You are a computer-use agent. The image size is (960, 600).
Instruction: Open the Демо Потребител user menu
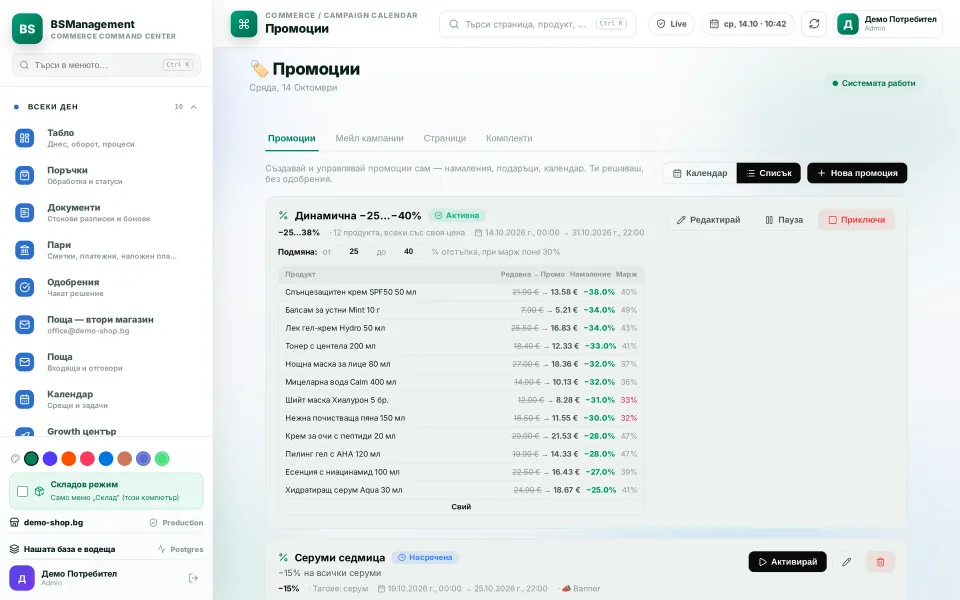pos(888,24)
